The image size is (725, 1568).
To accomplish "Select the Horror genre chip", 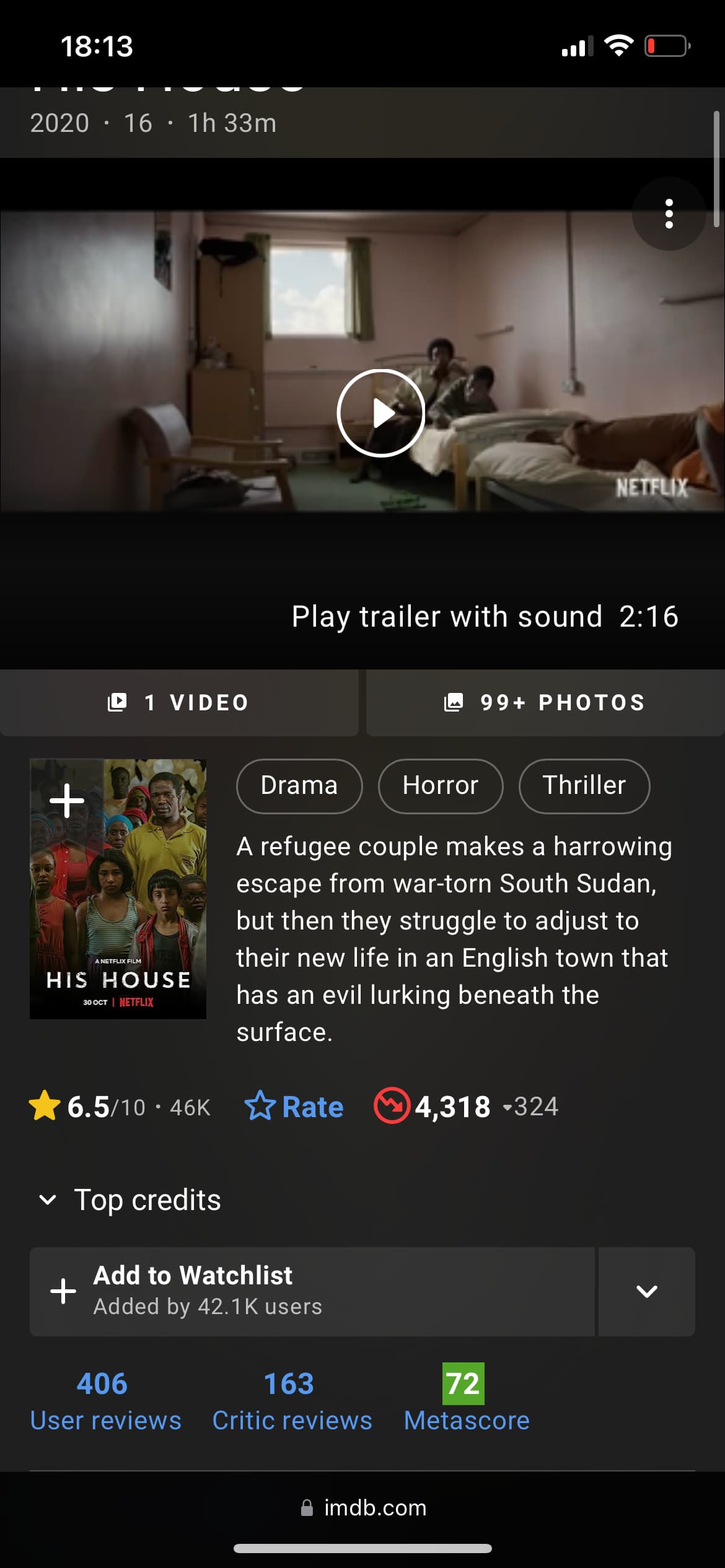I will (441, 785).
